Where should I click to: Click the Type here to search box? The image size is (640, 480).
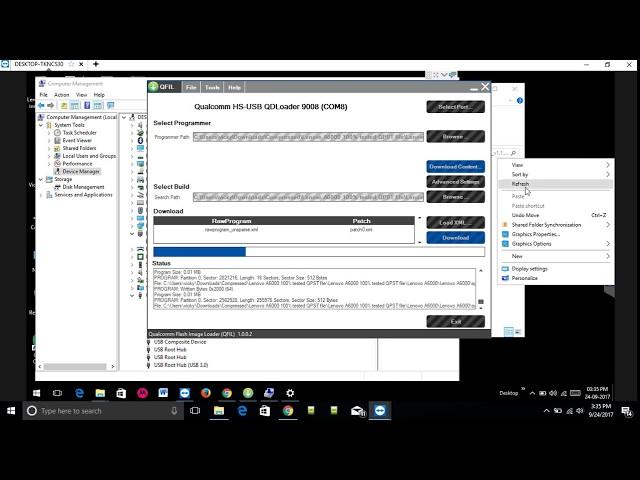tap(102, 411)
